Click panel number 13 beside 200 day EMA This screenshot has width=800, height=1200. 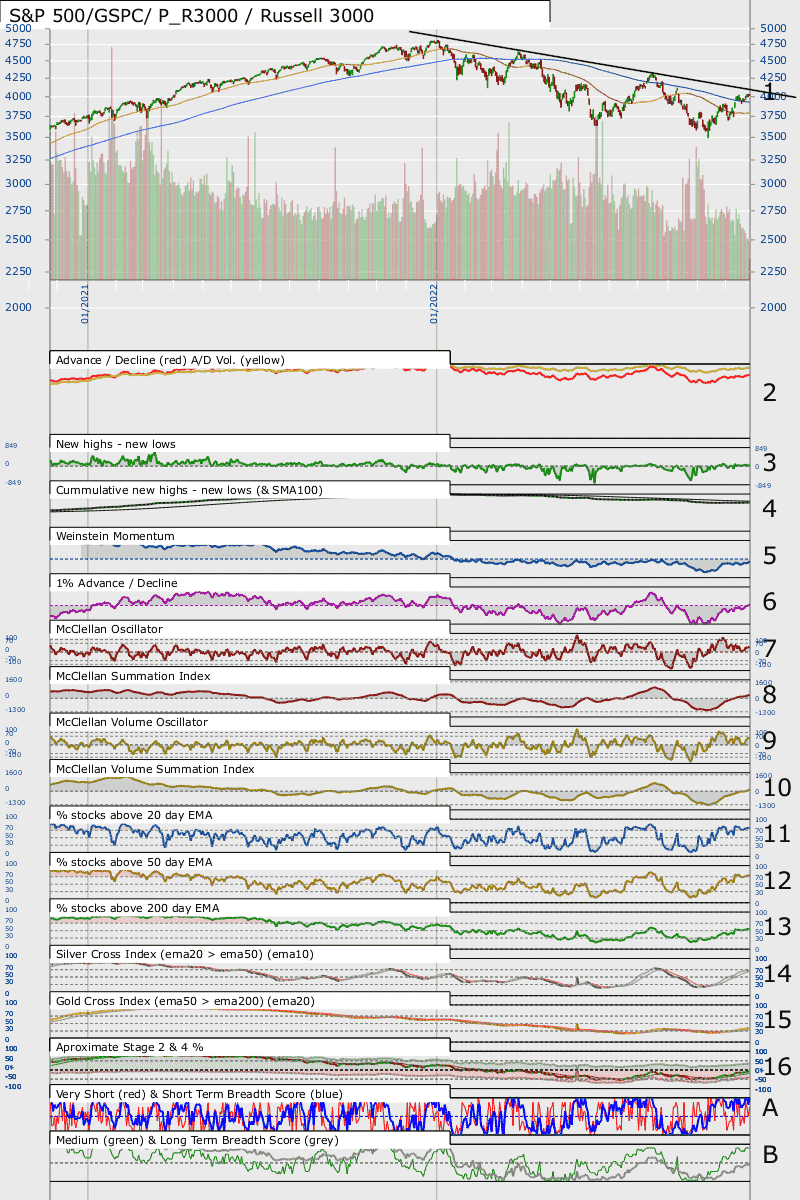coord(777,927)
